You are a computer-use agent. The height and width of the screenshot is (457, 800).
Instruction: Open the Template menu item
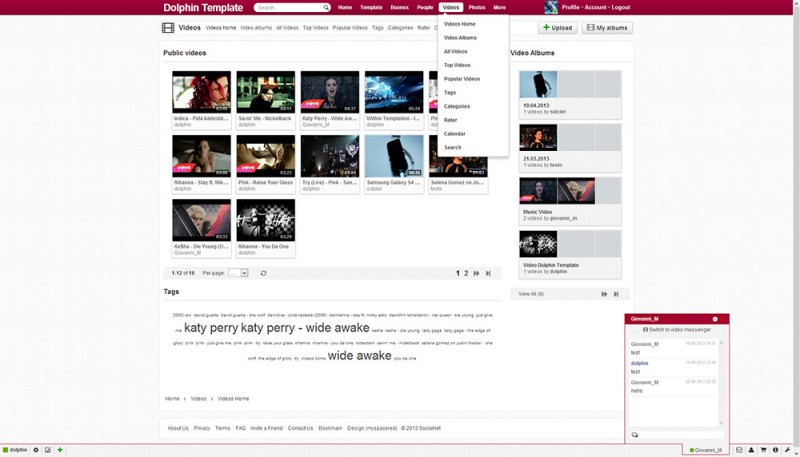coord(371,8)
